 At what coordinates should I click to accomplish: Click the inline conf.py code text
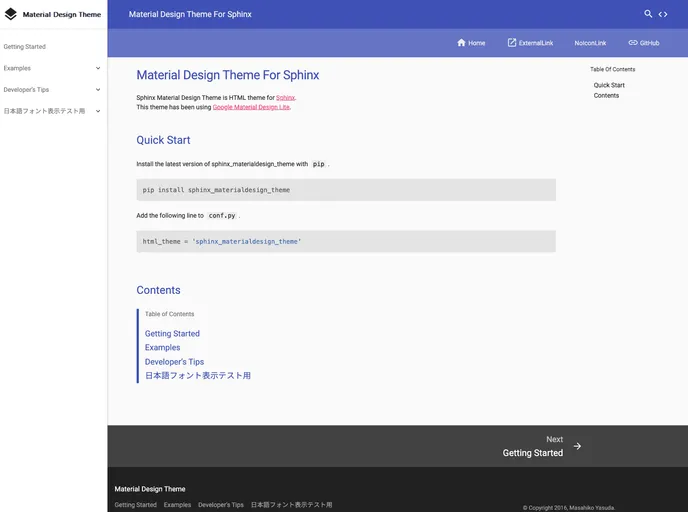point(222,215)
